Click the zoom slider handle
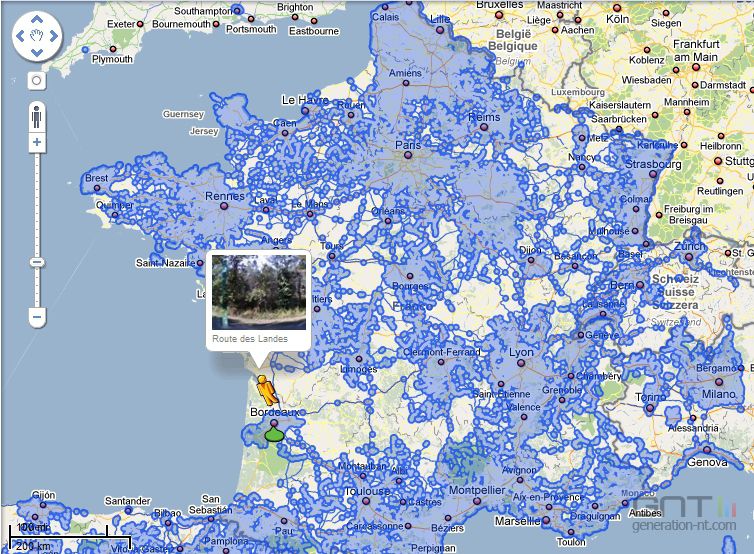 coord(37,262)
